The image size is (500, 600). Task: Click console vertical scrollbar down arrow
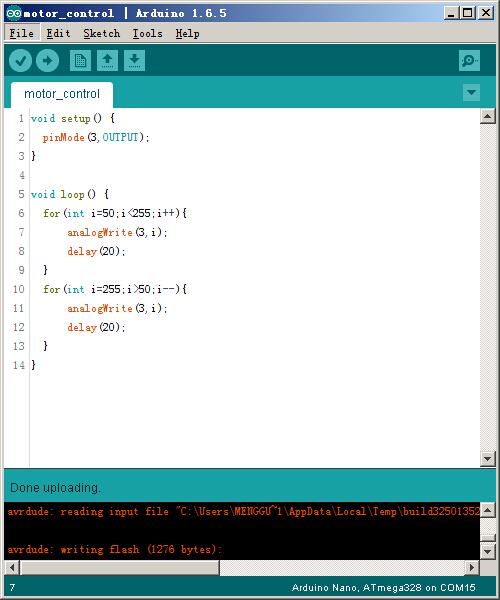click(488, 551)
